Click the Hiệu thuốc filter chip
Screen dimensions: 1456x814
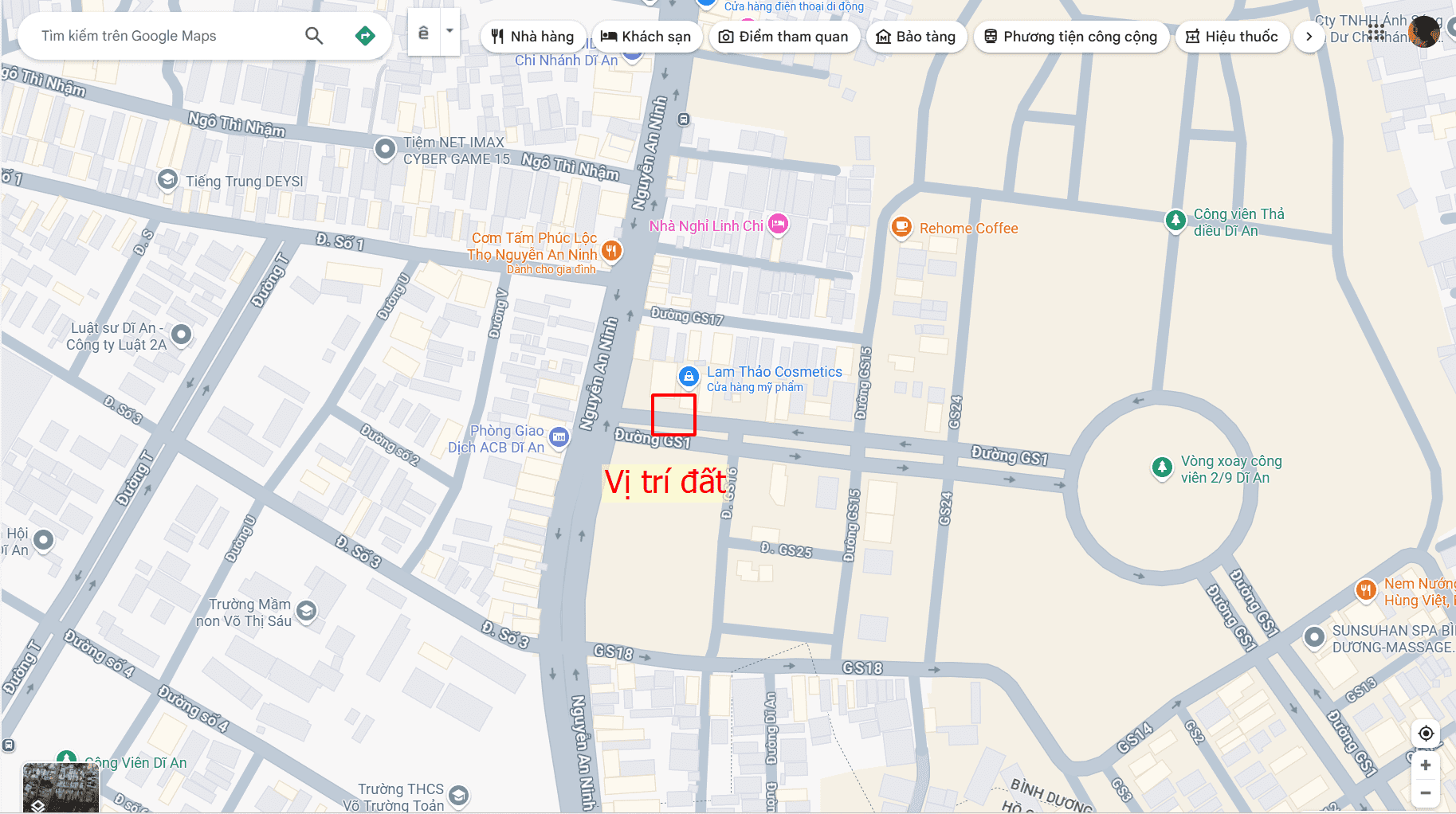coord(1232,37)
